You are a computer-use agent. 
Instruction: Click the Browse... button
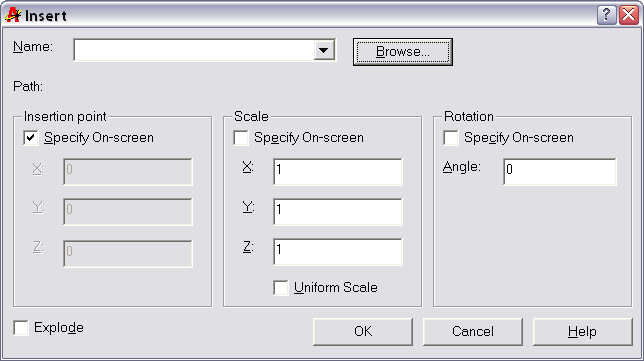(402, 52)
